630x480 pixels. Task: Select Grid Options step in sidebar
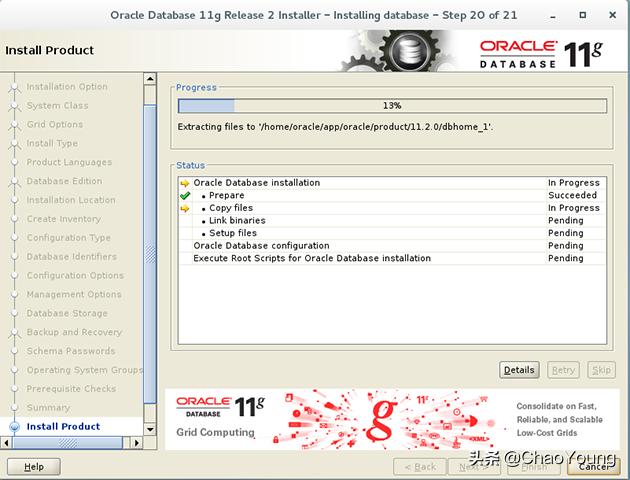[x=55, y=124]
